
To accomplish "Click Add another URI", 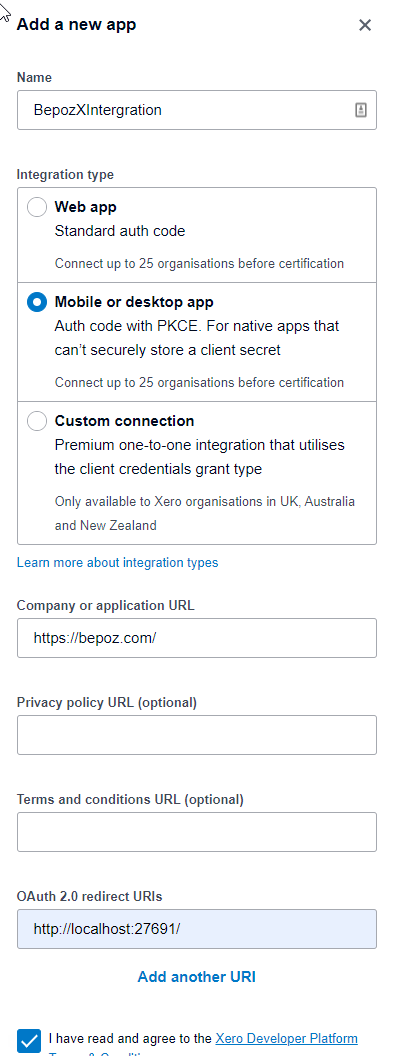I will [x=197, y=977].
